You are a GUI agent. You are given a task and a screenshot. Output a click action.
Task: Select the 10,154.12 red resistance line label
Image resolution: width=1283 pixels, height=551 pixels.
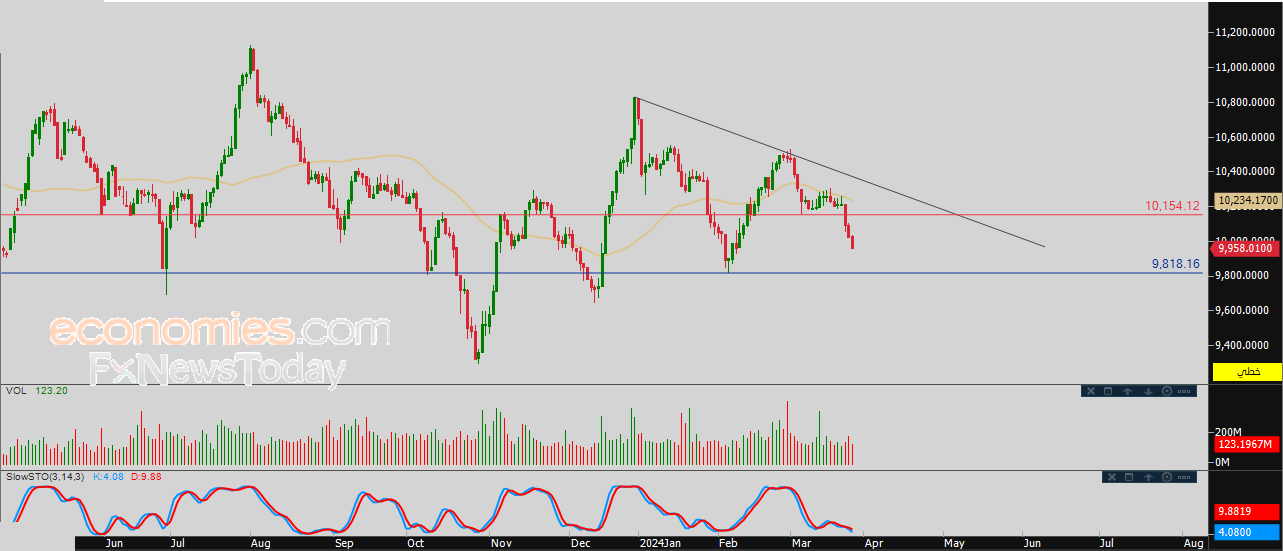coord(1172,206)
